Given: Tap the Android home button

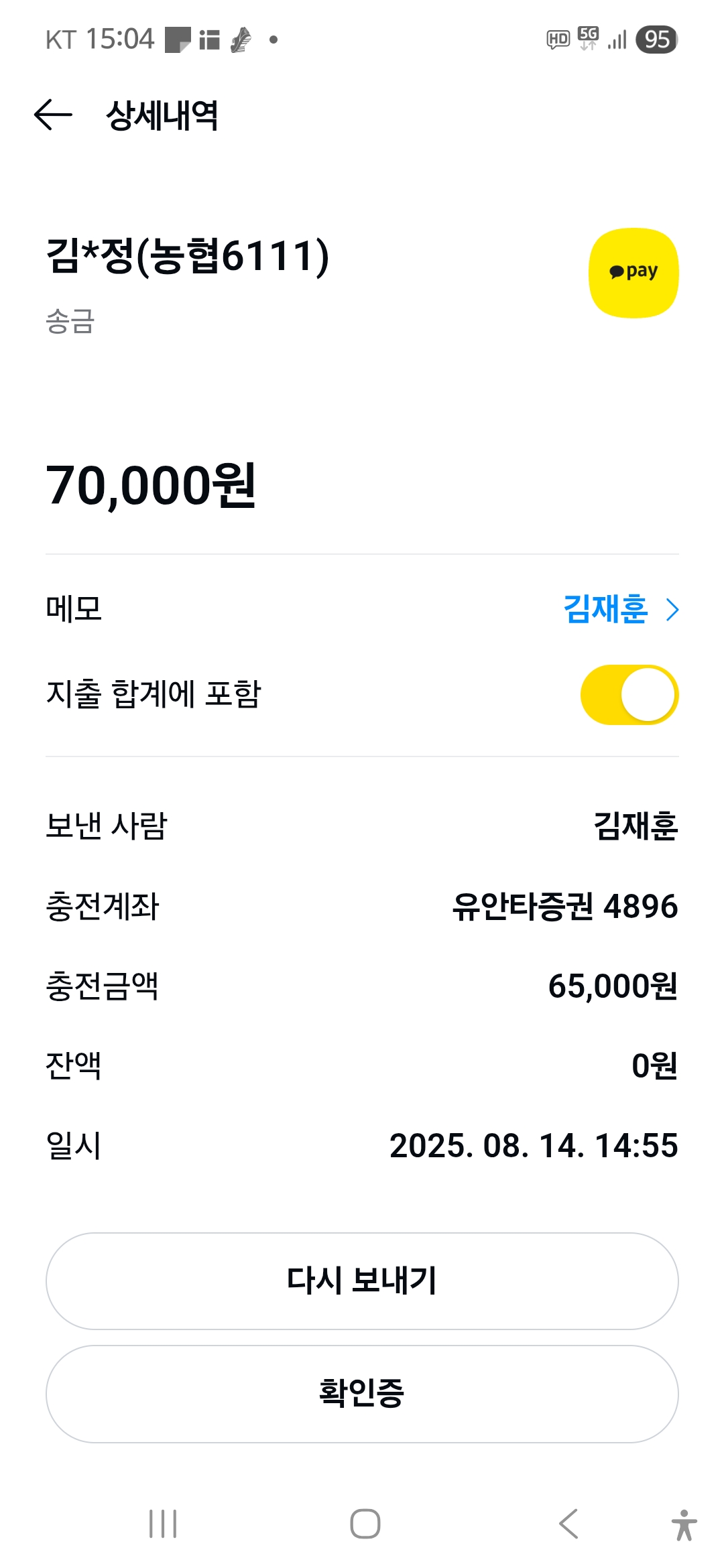Looking at the screenshot, I should [365, 1524].
